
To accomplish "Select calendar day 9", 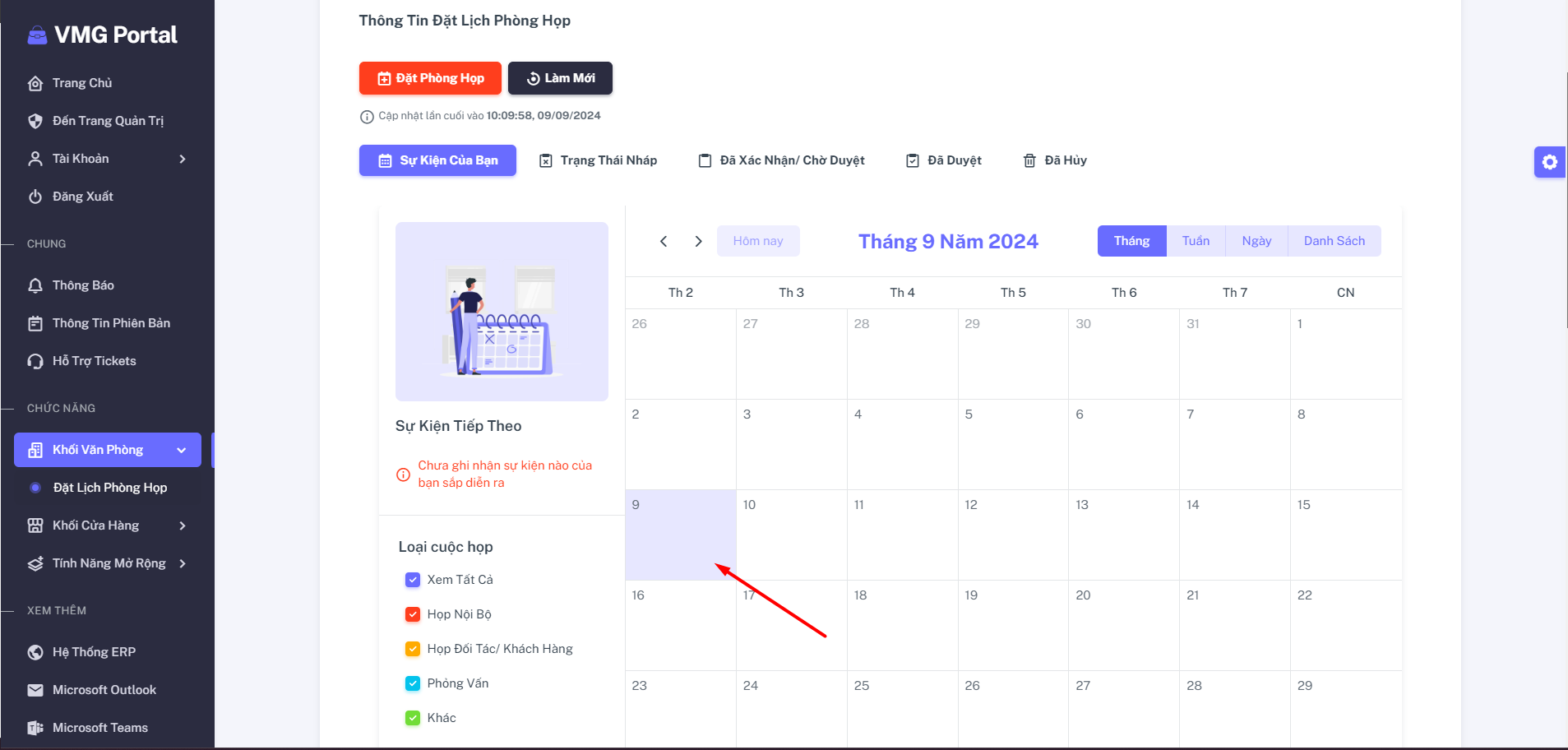I will tap(681, 535).
